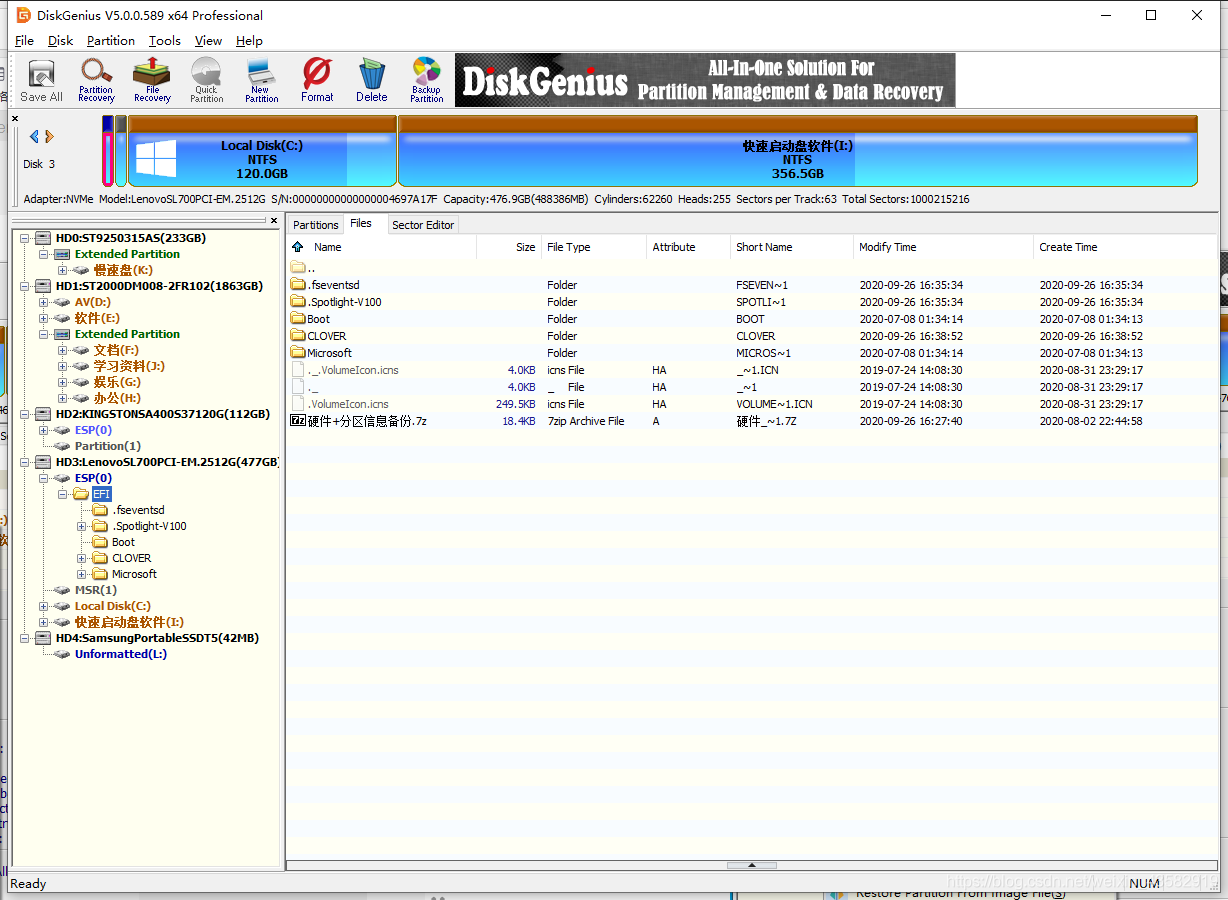Click the CLOVER folder icon in the file list

coord(297,336)
